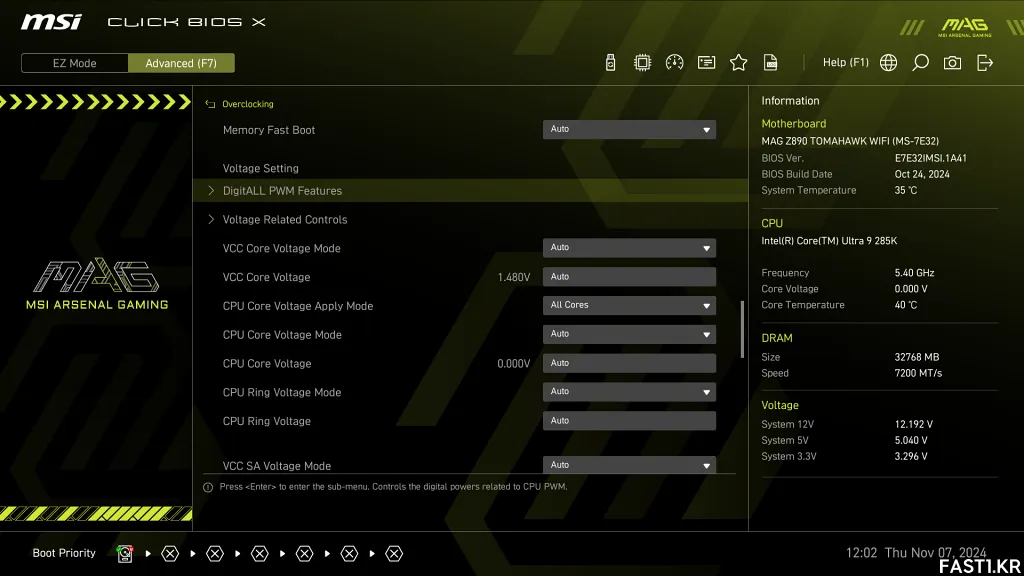Open the CPU Ring Voltage Mode dropdown
Screen dimensions: 1024x576
point(629,391)
